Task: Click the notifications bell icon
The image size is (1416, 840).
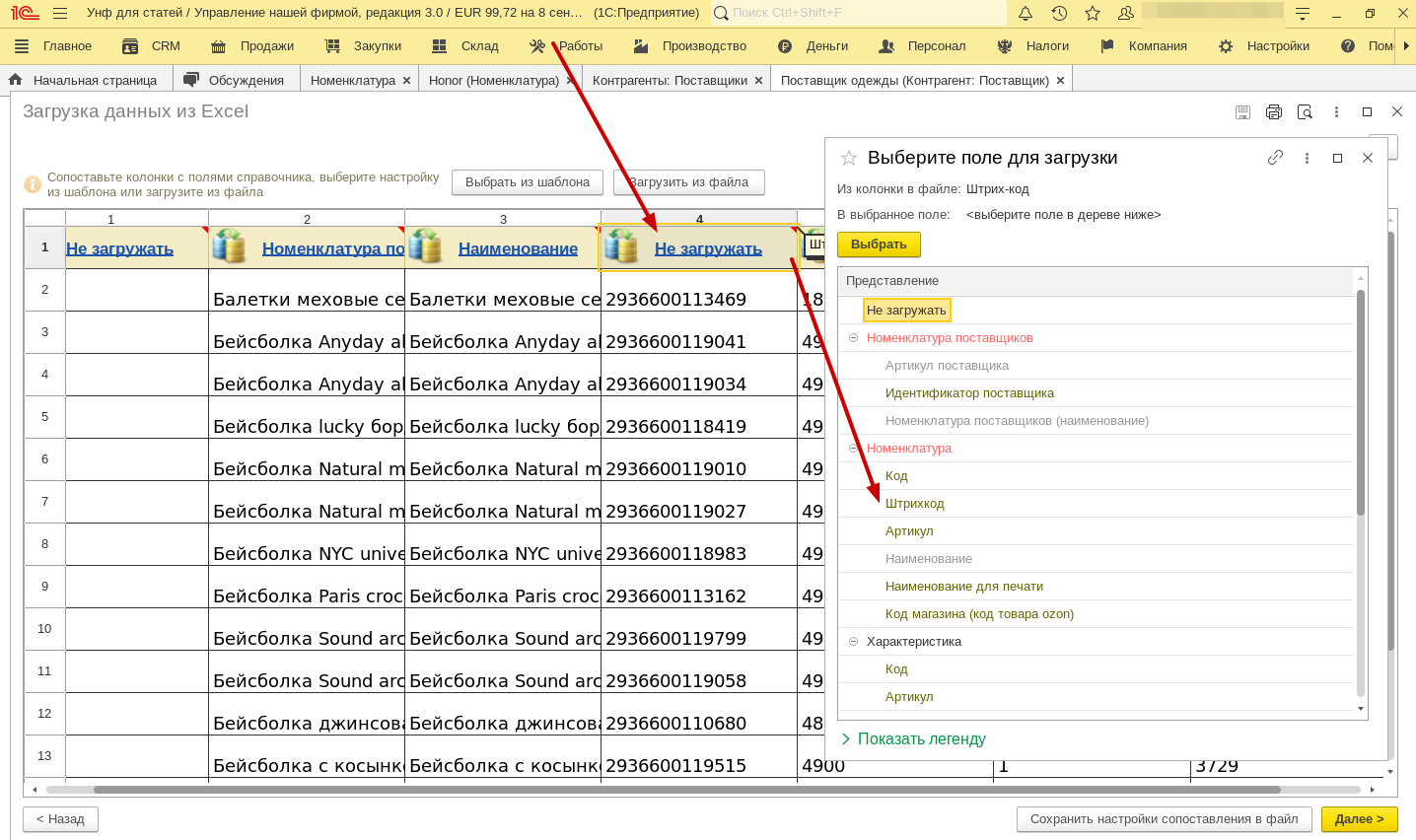Action: [x=1026, y=14]
